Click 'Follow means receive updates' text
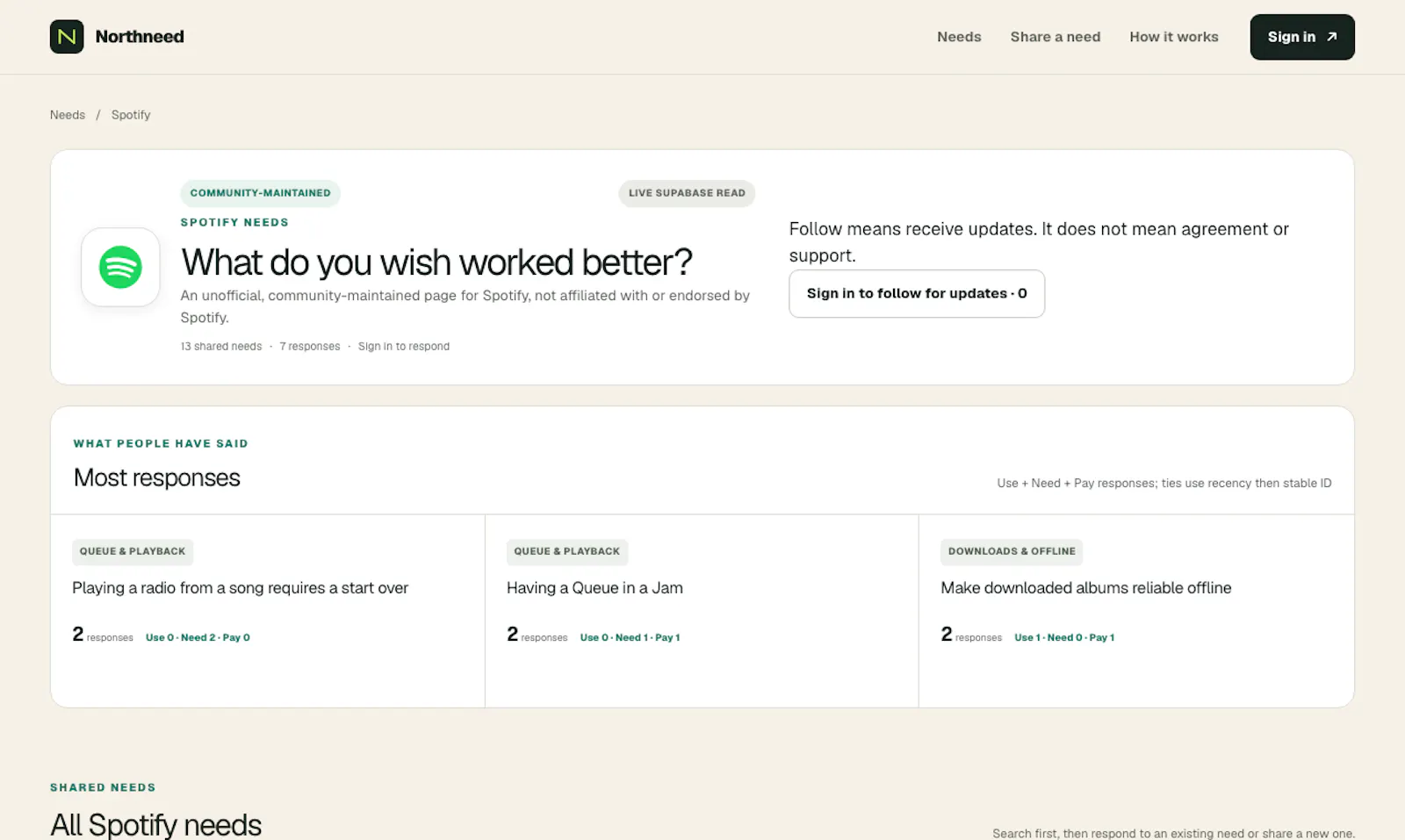 (x=1039, y=242)
